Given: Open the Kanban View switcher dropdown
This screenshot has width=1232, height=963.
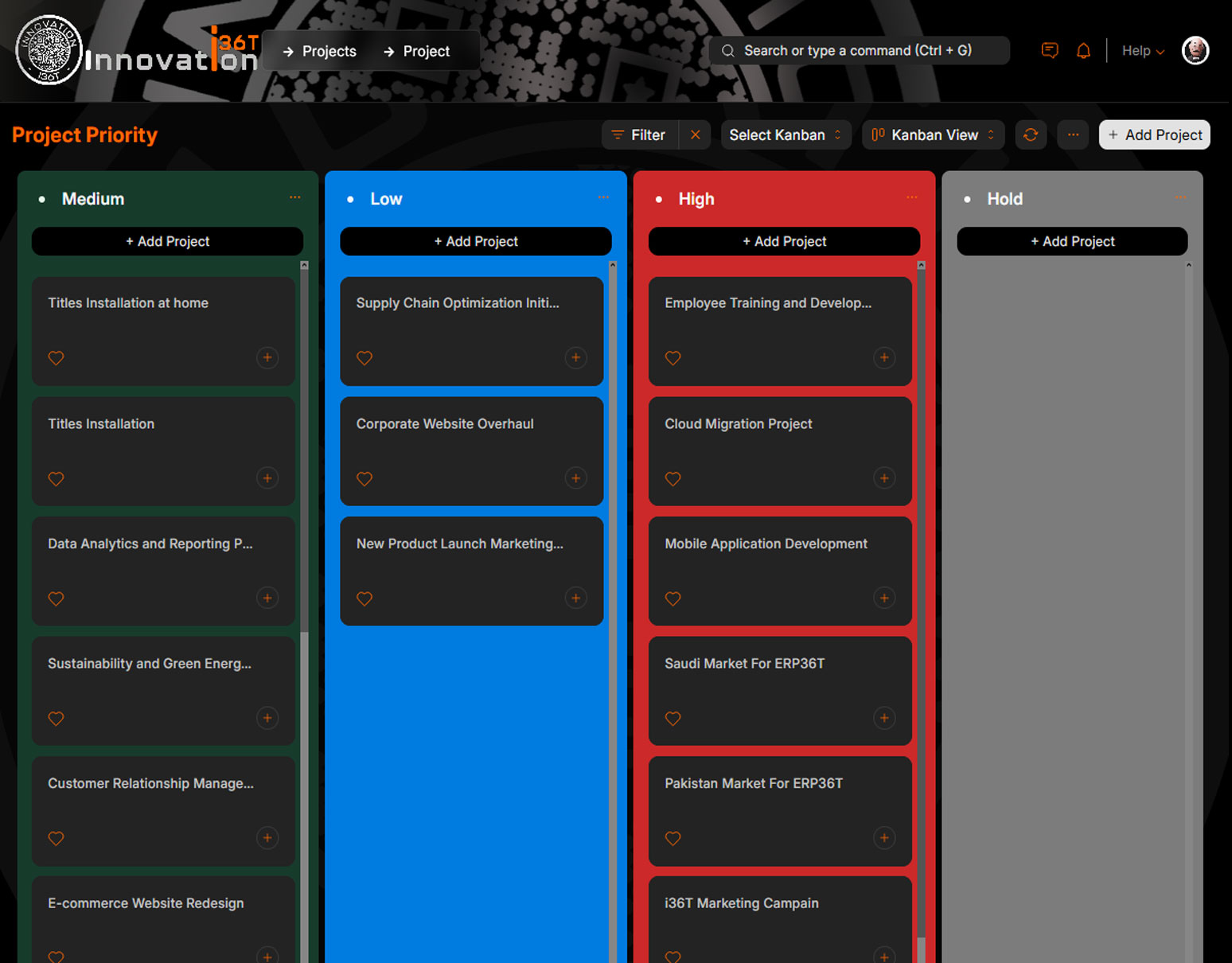Looking at the screenshot, I should pos(933,135).
